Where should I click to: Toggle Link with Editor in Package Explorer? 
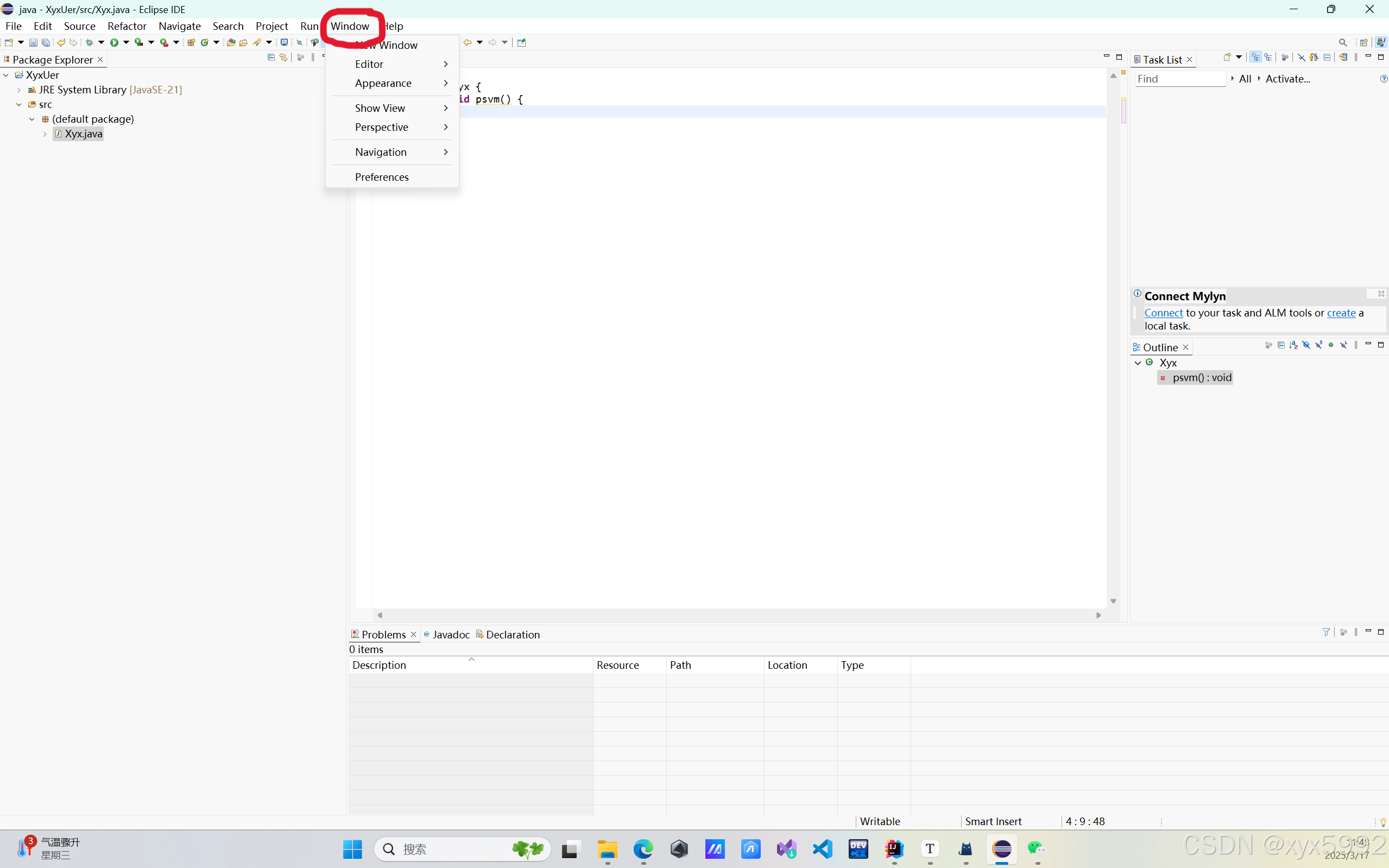point(283,58)
